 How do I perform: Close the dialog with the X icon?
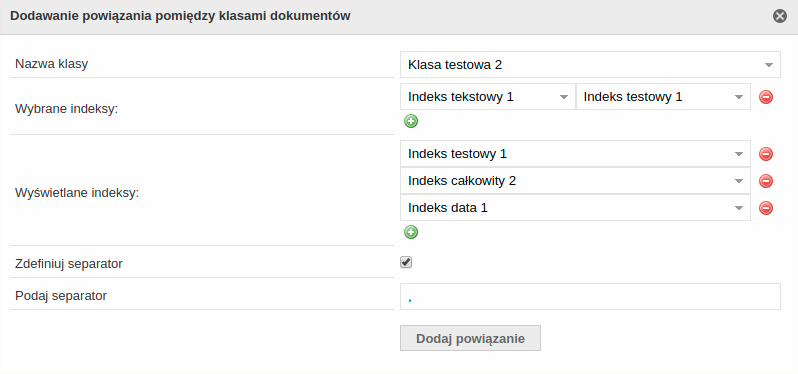pyautogui.click(x=780, y=16)
